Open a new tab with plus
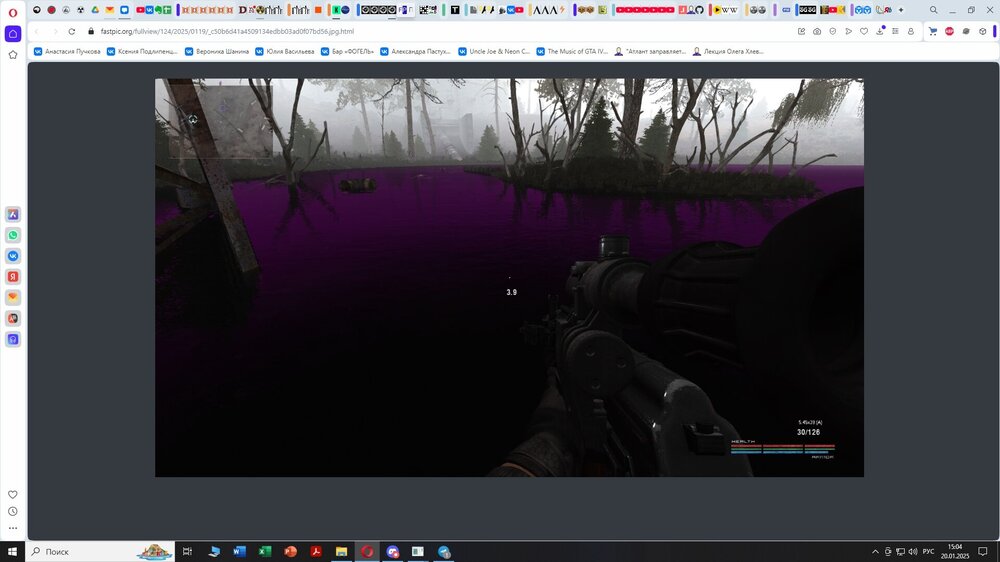Screen dimensions: 1000x562 click(x=901, y=10)
